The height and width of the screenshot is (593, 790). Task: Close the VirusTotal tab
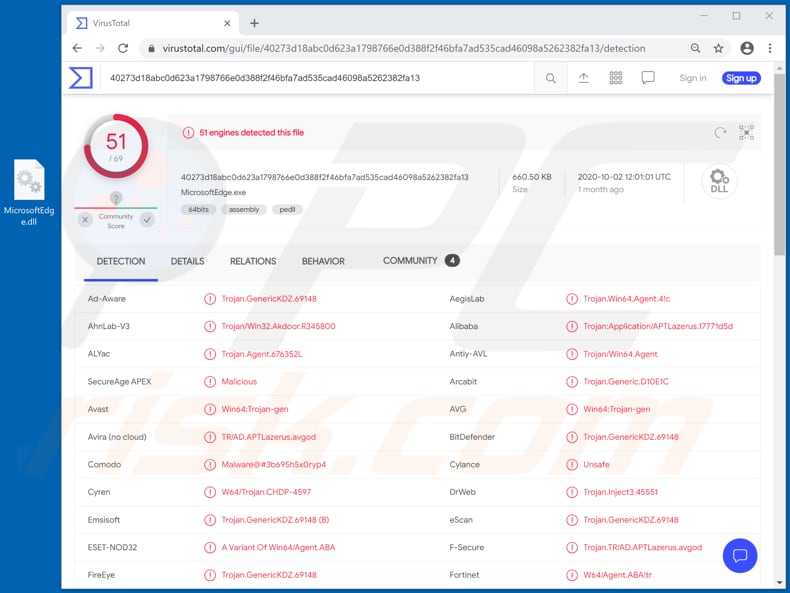coord(227,23)
